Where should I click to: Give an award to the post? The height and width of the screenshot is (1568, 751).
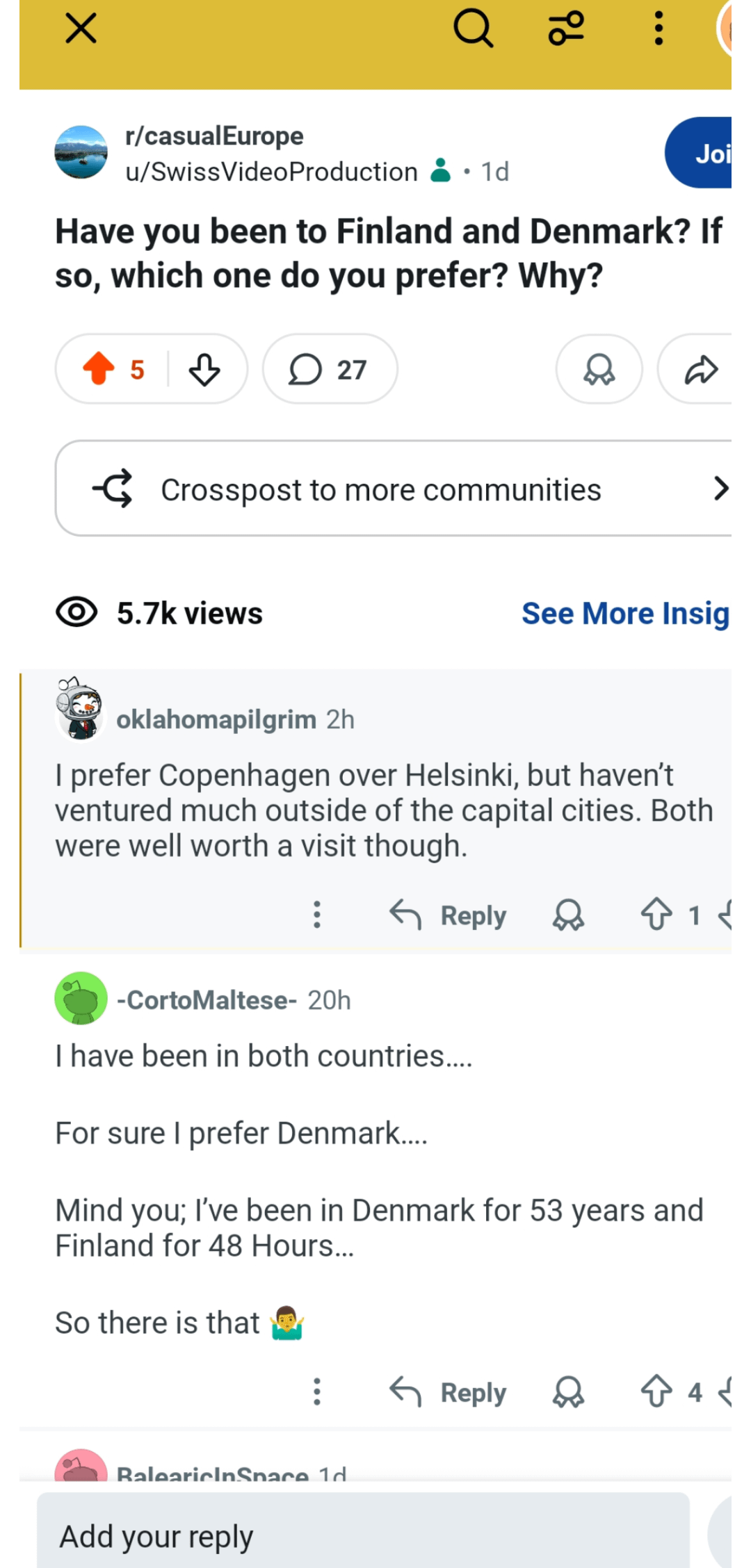(x=599, y=369)
